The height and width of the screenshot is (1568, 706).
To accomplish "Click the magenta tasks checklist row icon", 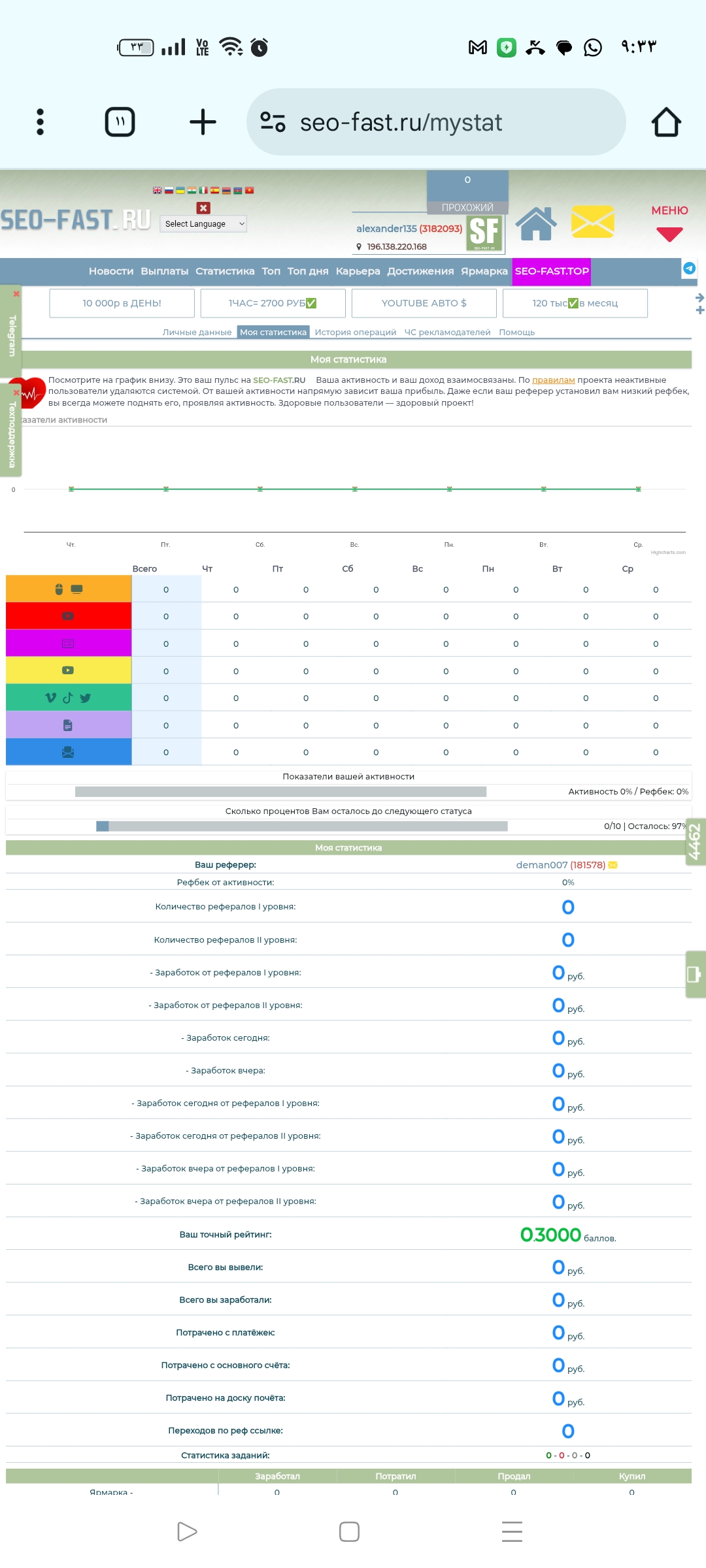I will point(68,644).
